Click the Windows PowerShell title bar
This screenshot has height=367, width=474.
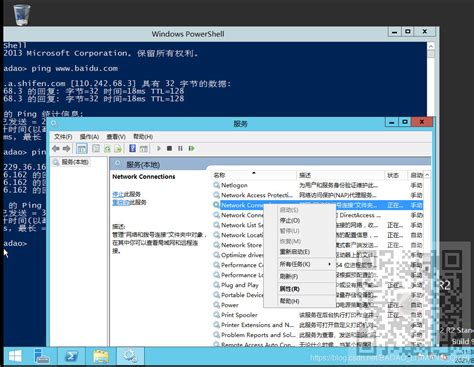point(188,34)
